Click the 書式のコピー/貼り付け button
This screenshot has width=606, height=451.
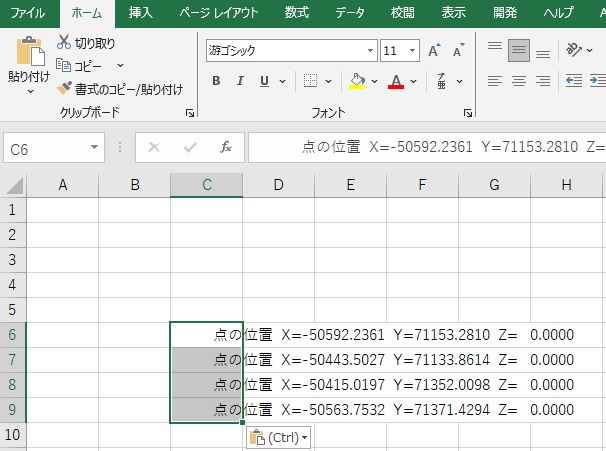tap(120, 89)
